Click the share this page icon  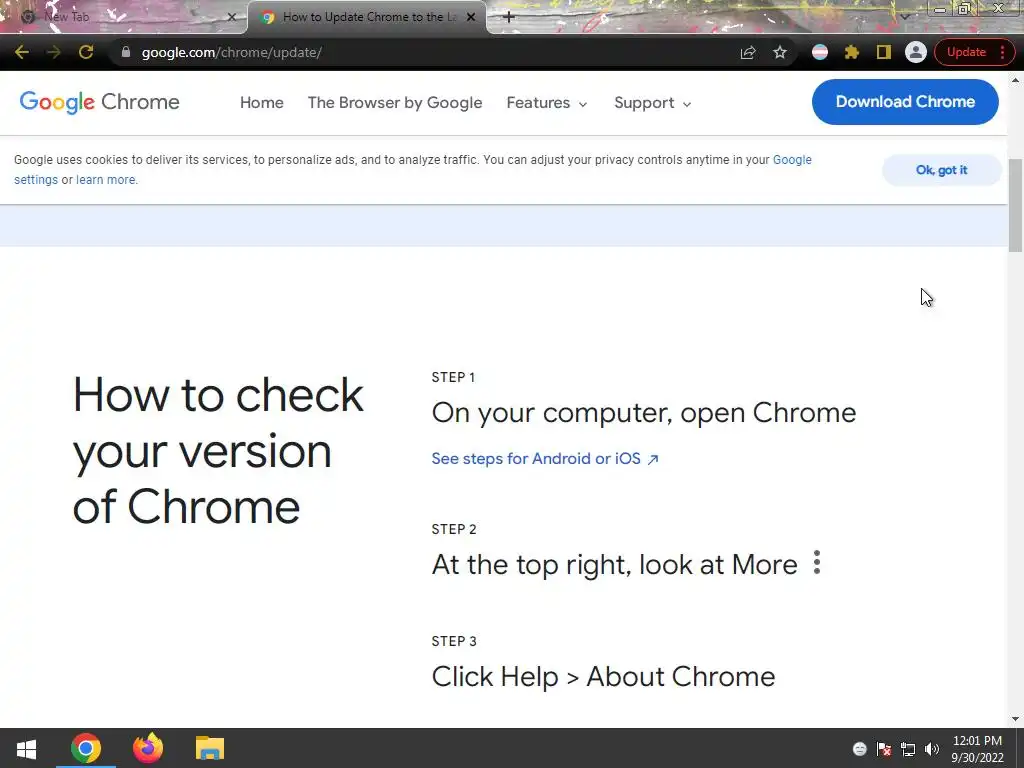coord(748,52)
